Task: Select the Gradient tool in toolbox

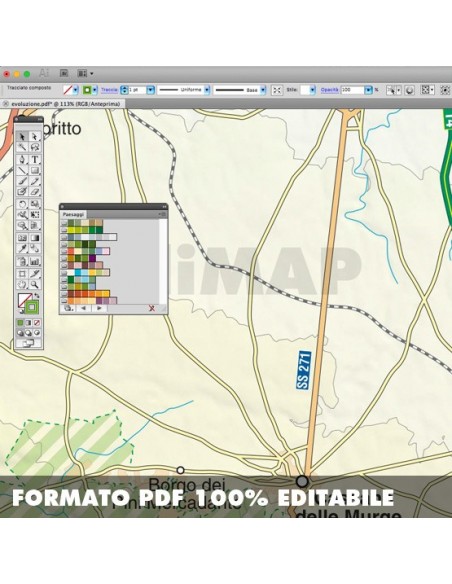Action: pos(35,238)
